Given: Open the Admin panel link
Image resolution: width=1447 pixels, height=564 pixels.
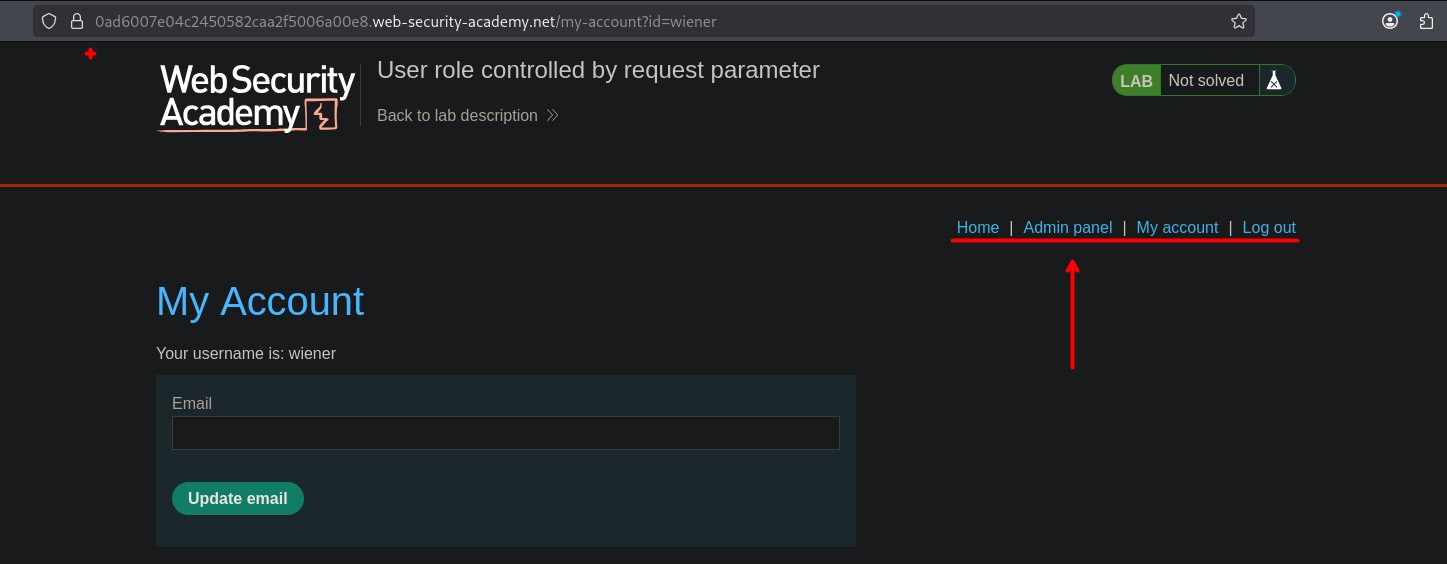Looking at the screenshot, I should [1067, 228].
